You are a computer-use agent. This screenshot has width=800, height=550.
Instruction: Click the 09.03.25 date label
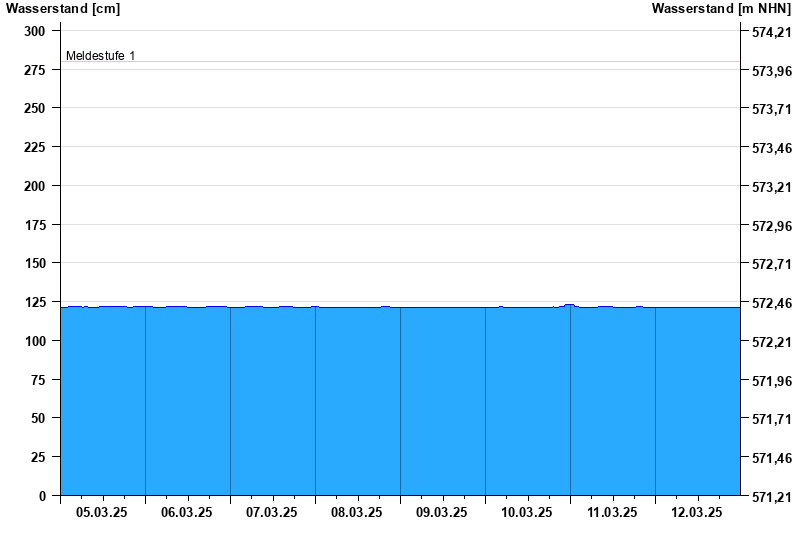point(441,512)
